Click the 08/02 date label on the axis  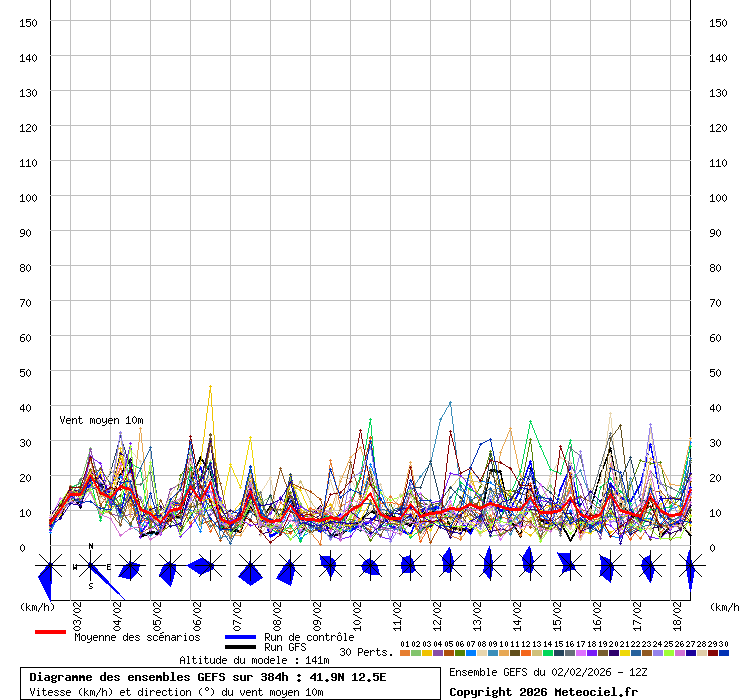[277, 611]
